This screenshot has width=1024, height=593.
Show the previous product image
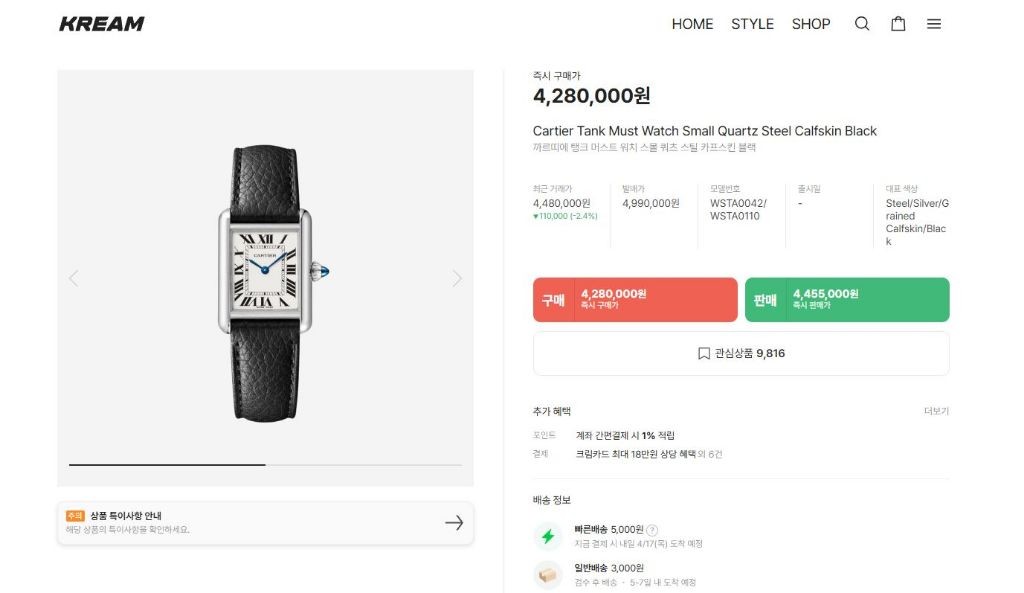tap(73, 278)
